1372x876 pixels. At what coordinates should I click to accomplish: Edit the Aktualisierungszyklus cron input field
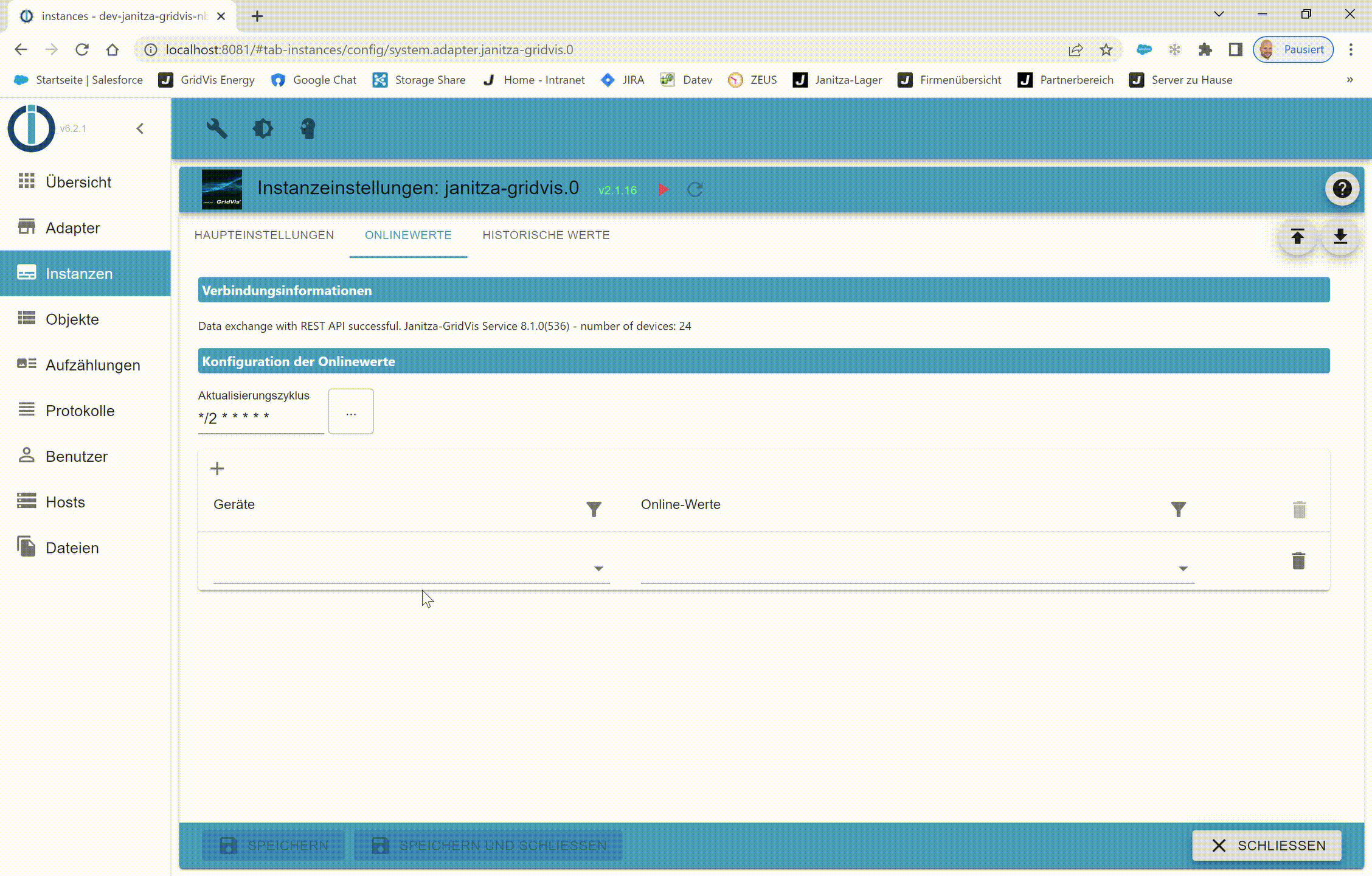pos(260,417)
